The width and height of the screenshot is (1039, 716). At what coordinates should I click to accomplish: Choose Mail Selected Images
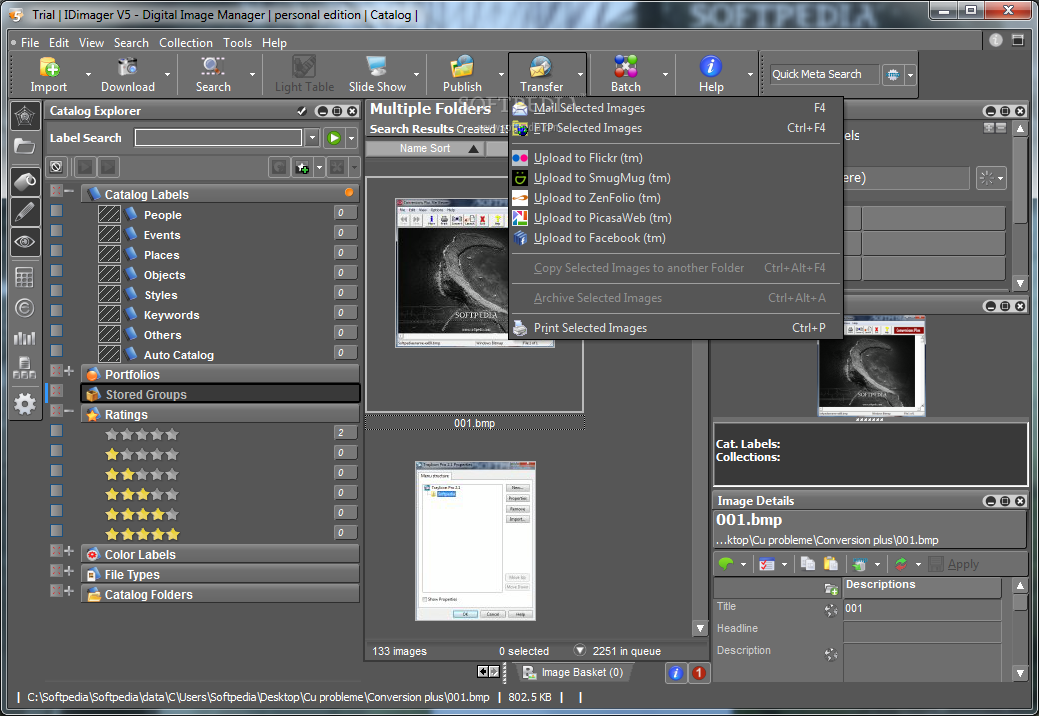click(x=675, y=108)
